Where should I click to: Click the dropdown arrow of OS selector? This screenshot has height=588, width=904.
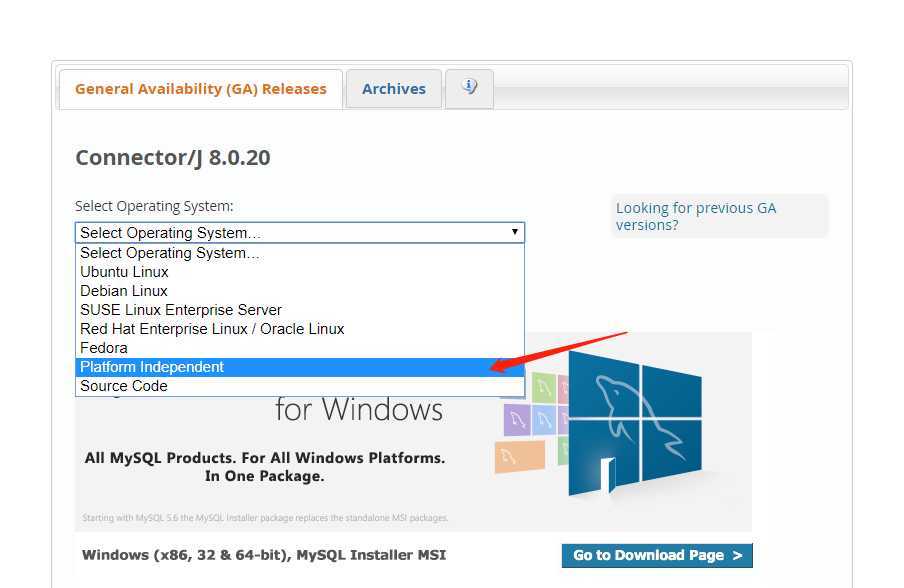pyautogui.click(x=514, y=232)
